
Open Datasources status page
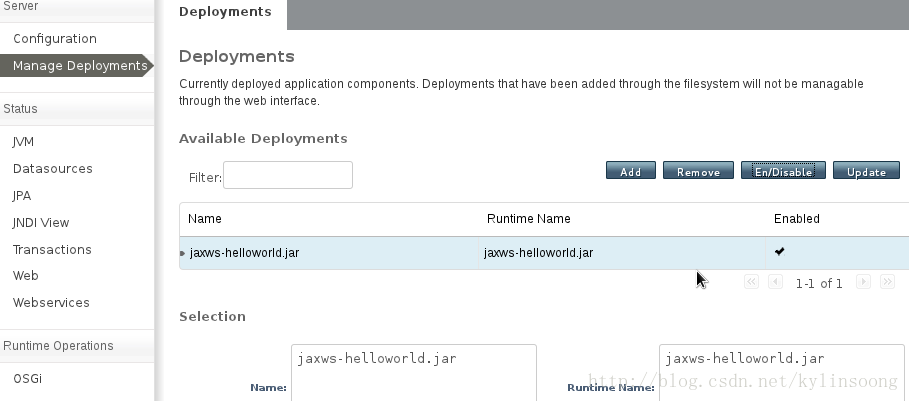[53, 169]
